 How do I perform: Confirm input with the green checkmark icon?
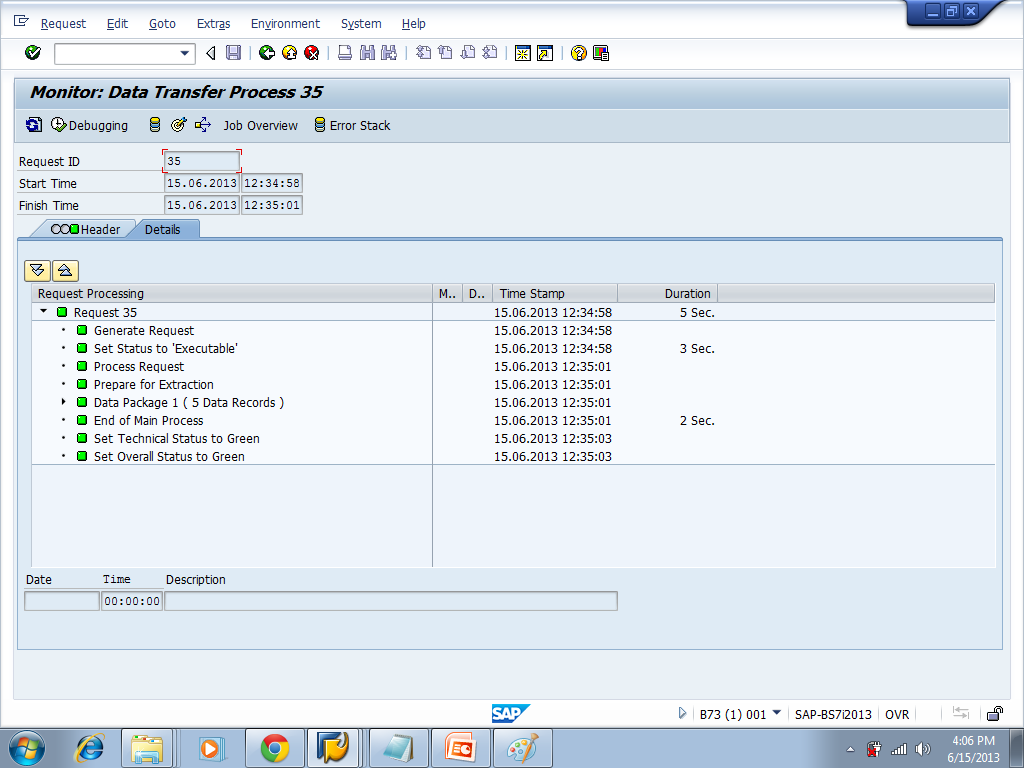31,53
